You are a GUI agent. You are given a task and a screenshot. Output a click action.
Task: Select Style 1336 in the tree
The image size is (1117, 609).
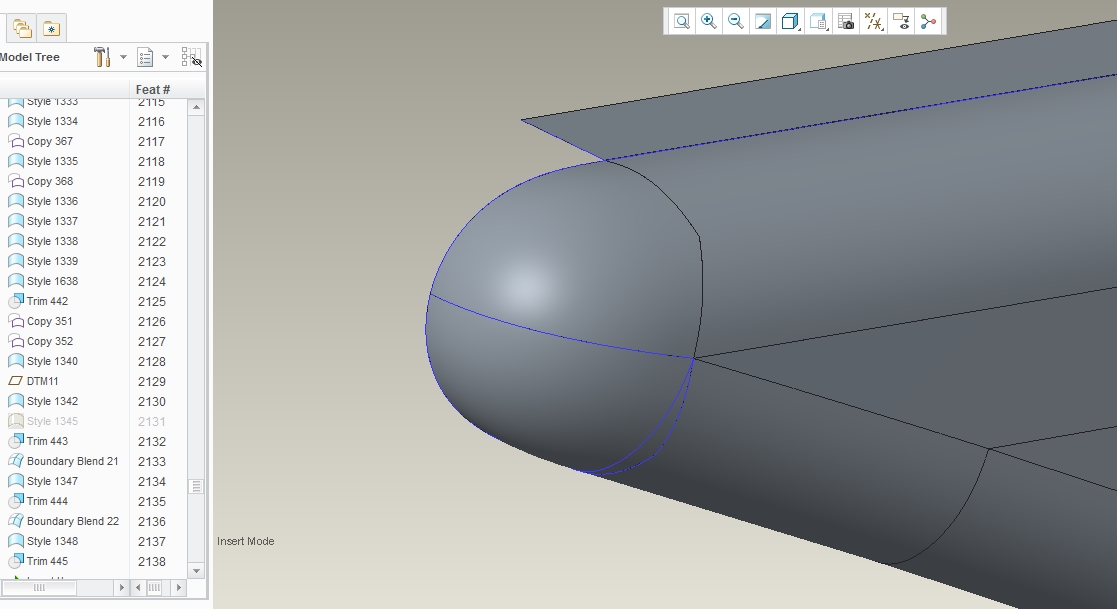[52, 201]
